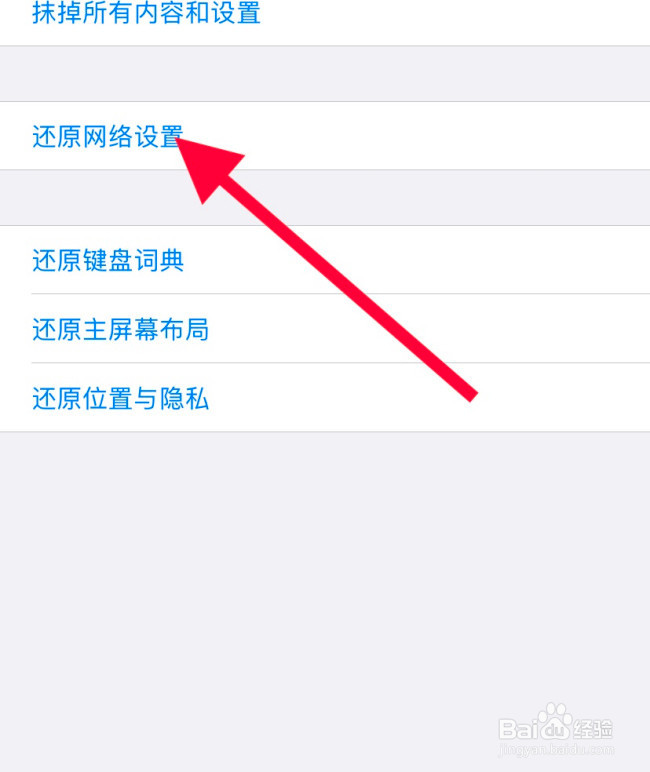Select 抹掉所有内容和设置 option
Image resolution: width=650 pixels, height=772 pixels.
click(x=146, y=13)
